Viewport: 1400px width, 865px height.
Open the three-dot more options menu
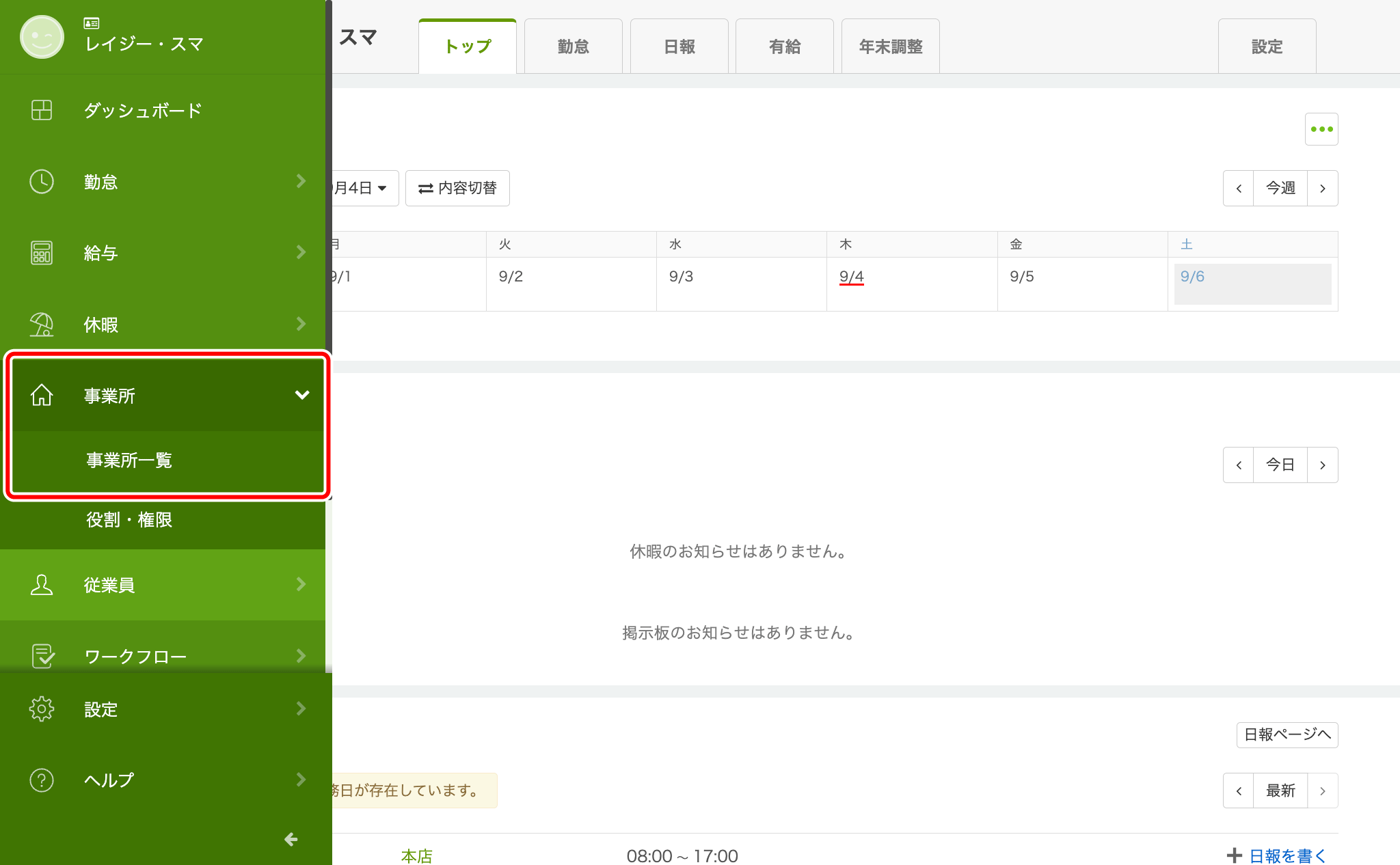[x=1321, y=129]
